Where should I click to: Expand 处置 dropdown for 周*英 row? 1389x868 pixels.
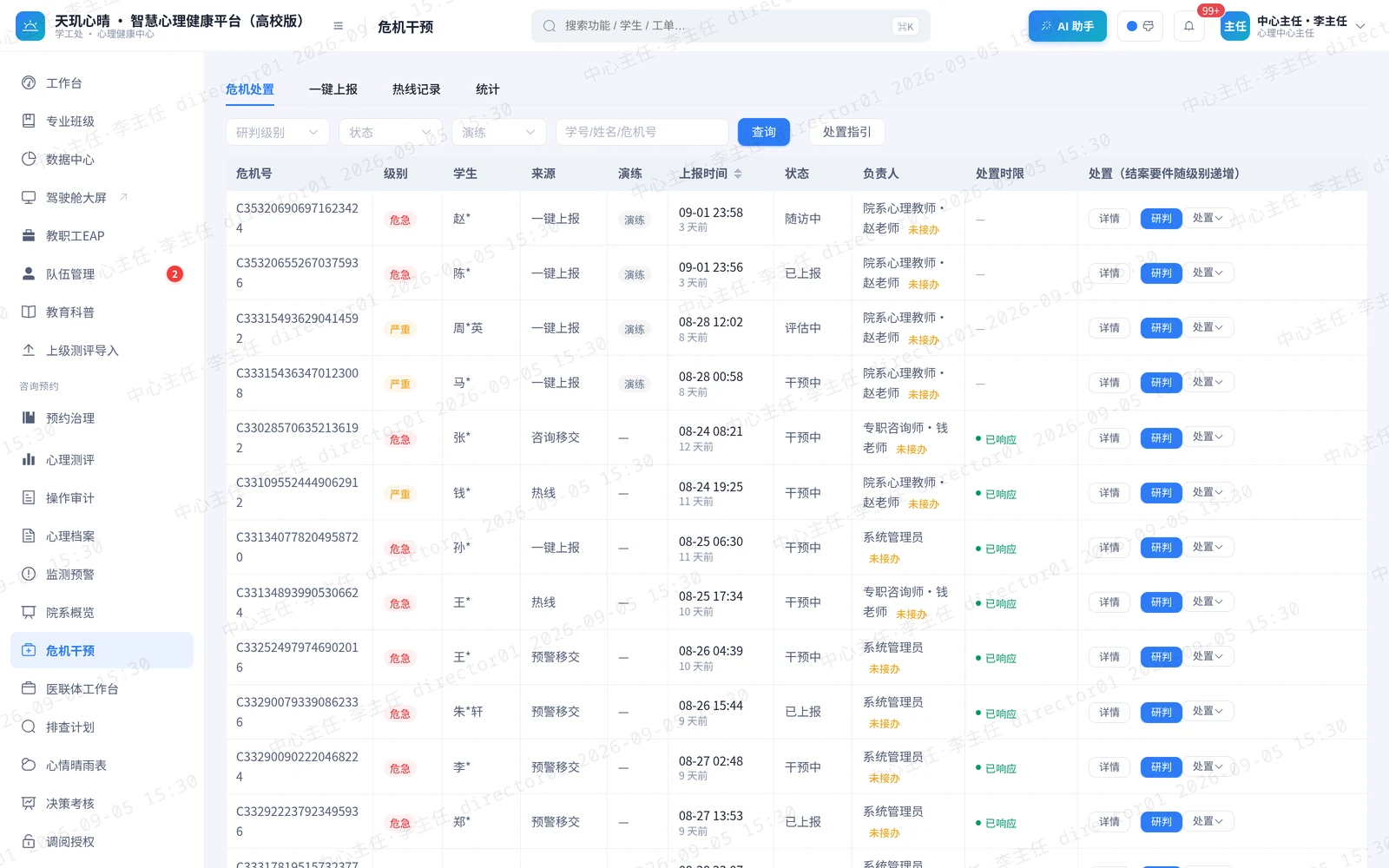tap(1208, 327)
